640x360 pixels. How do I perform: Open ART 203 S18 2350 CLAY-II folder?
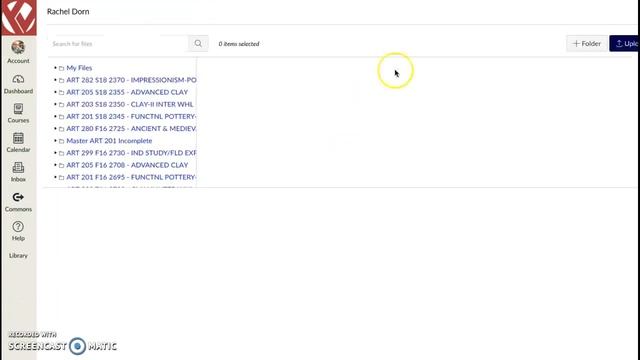(130, 104)
